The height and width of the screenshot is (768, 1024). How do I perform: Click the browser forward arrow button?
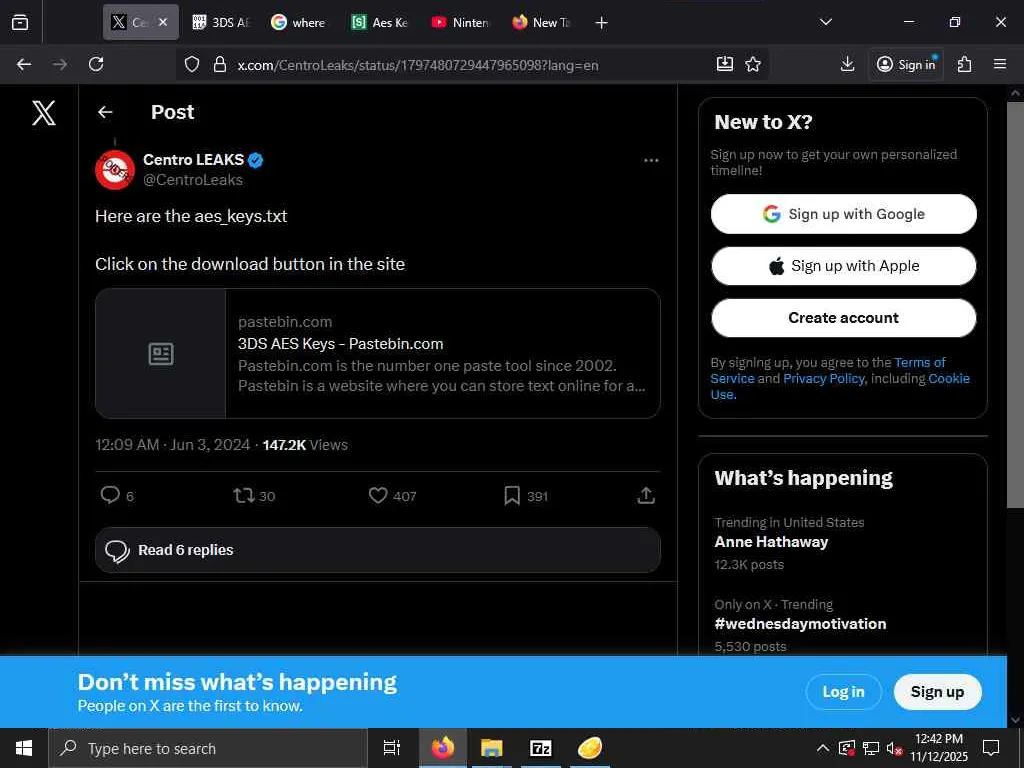[59, 64]
